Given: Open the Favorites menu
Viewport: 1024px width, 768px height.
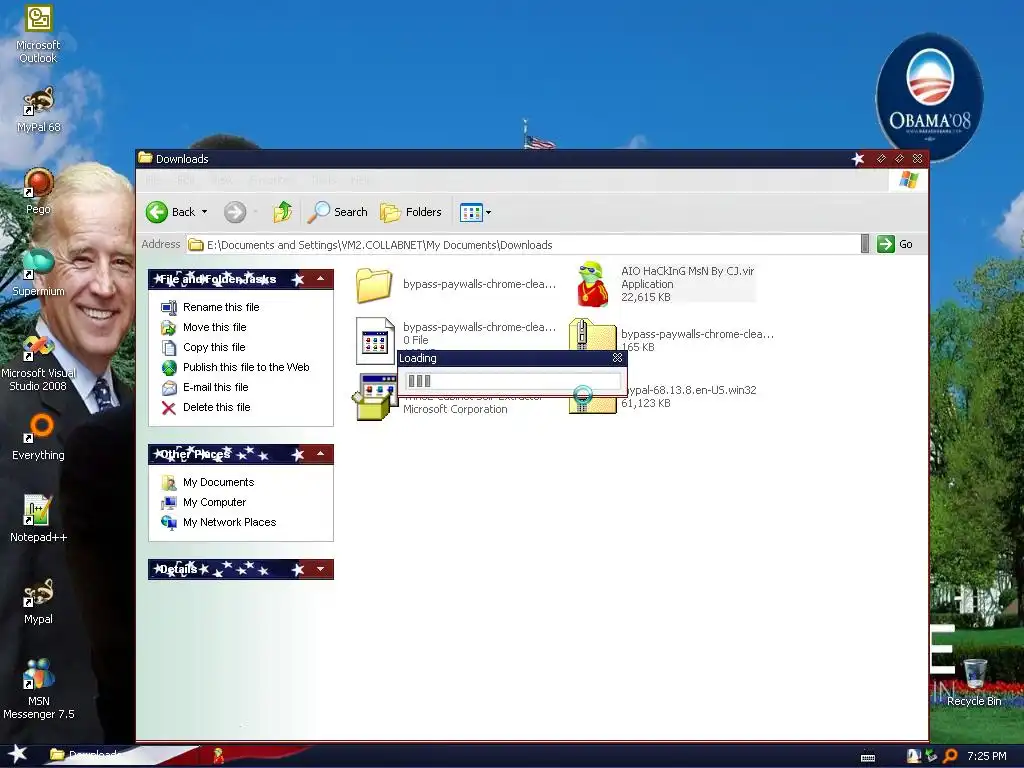Looking at the screenshot, I should (x=270, y=180).
